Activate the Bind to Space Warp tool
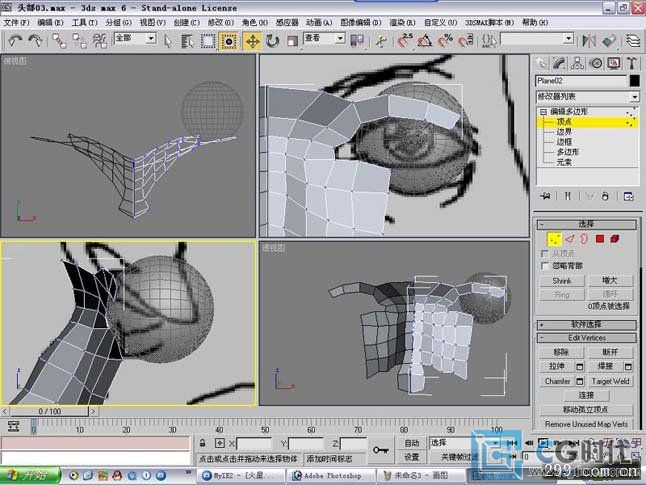 [x=99, y=40]
